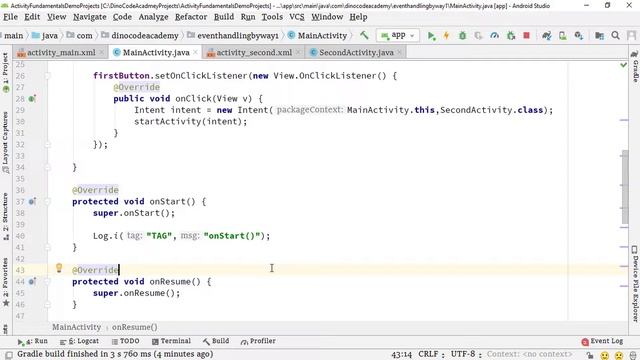
Task: Click override gutter marker on line 28
Action: click(x=32, y=99)
